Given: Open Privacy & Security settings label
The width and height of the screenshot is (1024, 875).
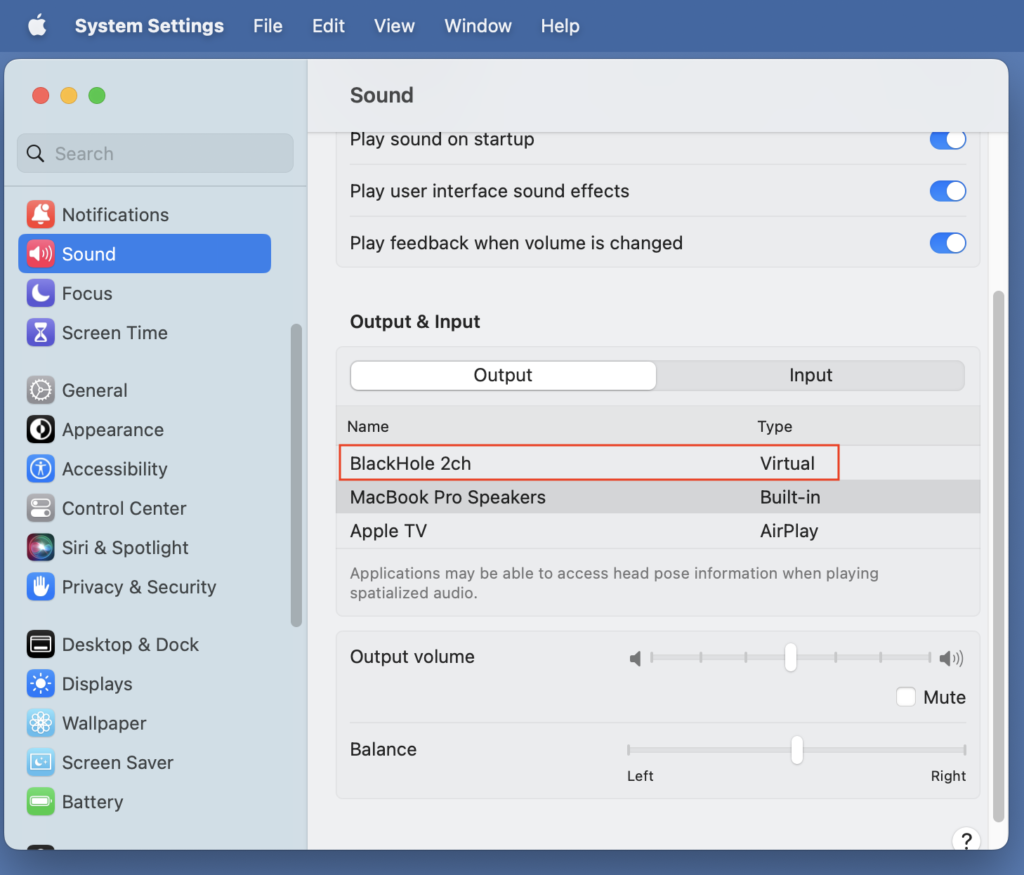Looking at the screenshot, I should (x=139, y=587).
